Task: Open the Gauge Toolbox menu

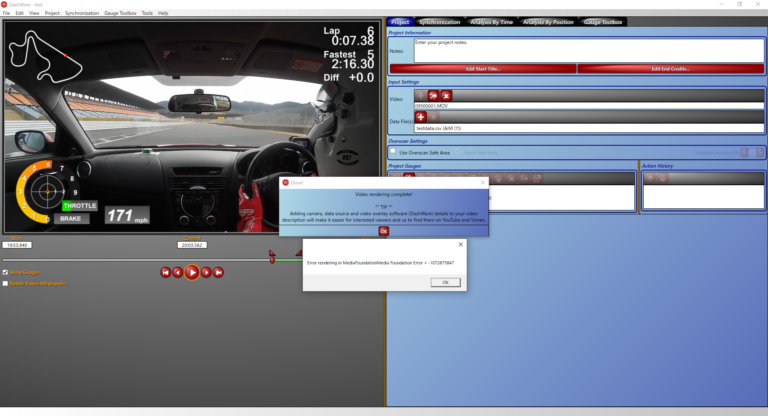Action: 119,13
